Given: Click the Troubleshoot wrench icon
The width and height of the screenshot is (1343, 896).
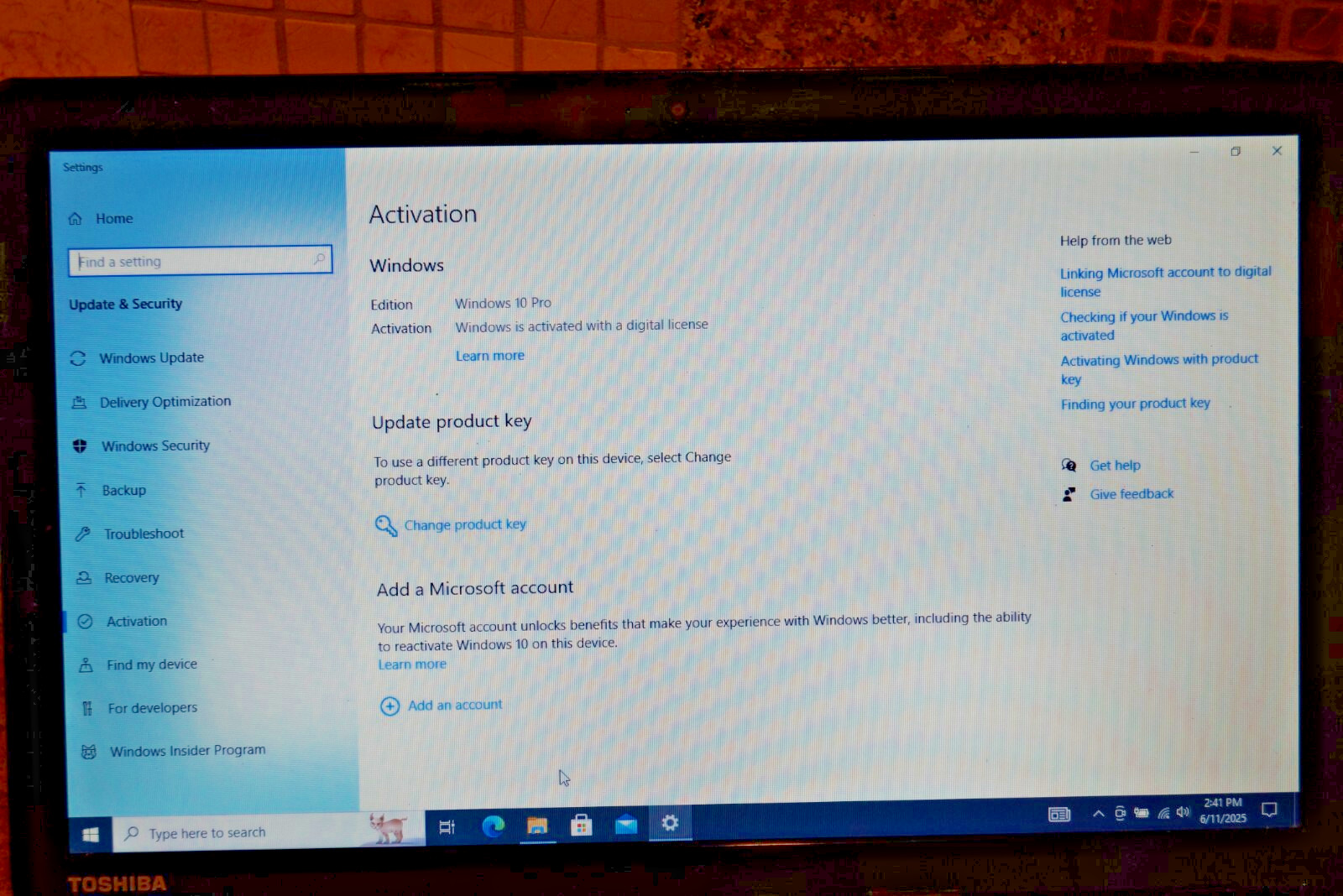Looking at the screenshot, I should pos(82,534).
